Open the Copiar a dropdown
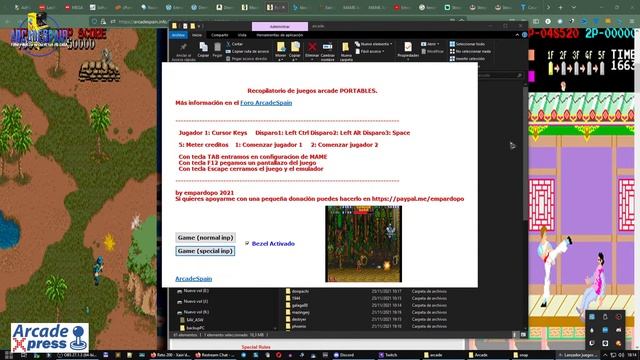The width and height of the screenshot is (640, 360). tap(295, 51)
